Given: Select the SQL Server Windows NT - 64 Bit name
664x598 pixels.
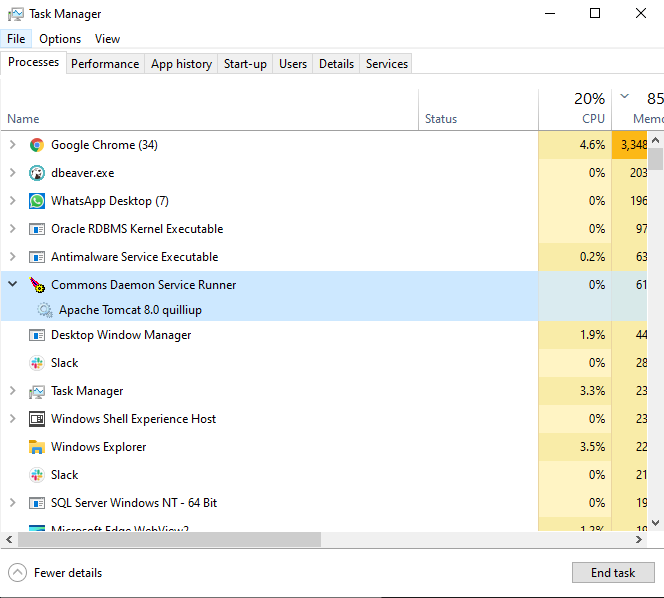Looking at the screenshot, I should 134,503.
